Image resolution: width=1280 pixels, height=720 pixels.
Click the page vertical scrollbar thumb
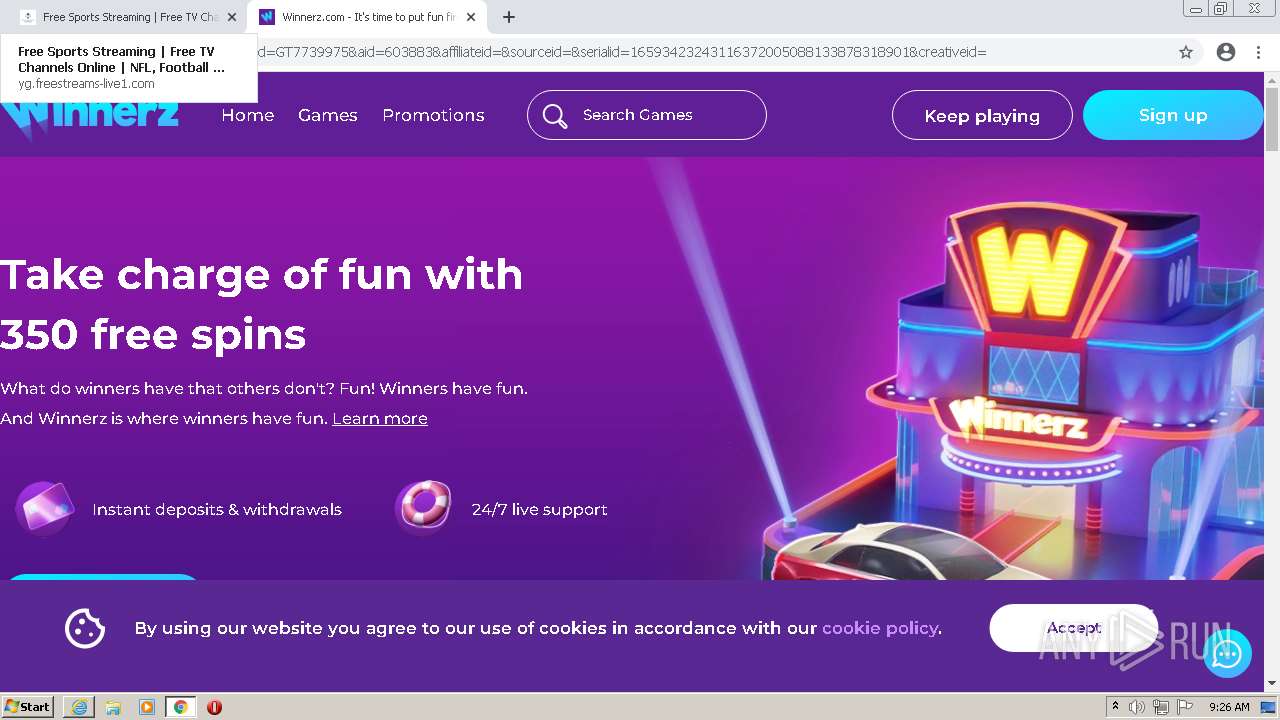1271,119
